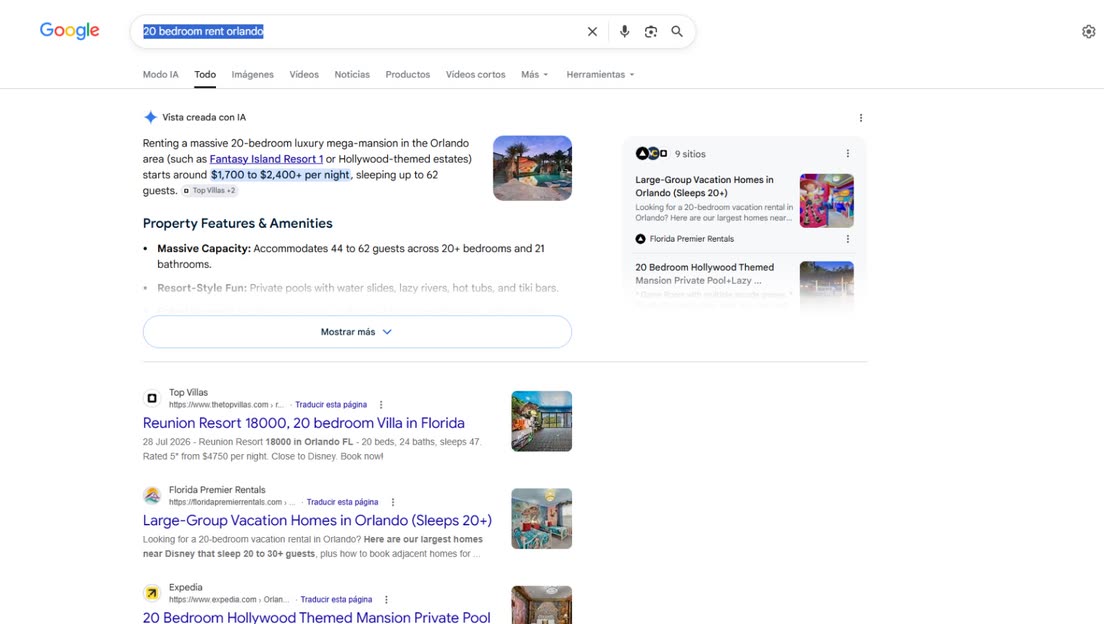Open Florida Premier Rentals result three-dot menu
The height and width of the screenshot is (624, 1104).
pyautogui.click(x=393, y=502)
